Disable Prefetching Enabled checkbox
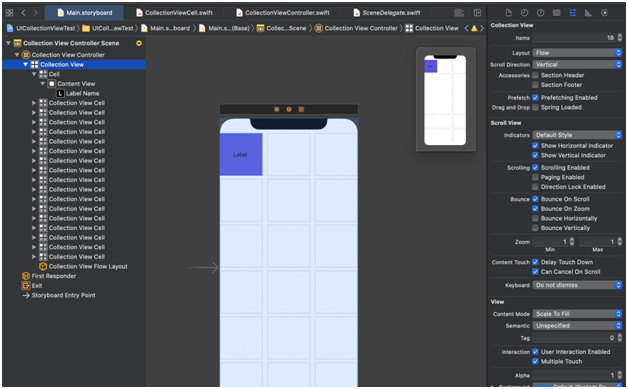628x389 pixels. click(535, 98)
